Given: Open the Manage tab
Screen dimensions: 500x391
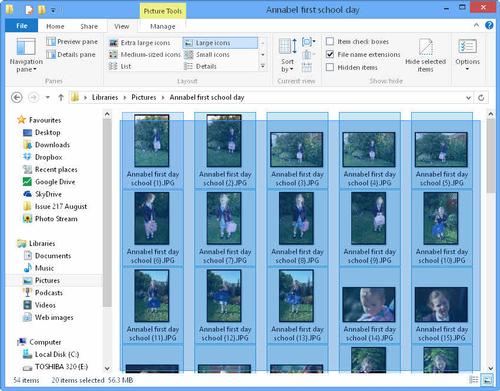Looking at the screenshot, I should [x=162, y=26].
